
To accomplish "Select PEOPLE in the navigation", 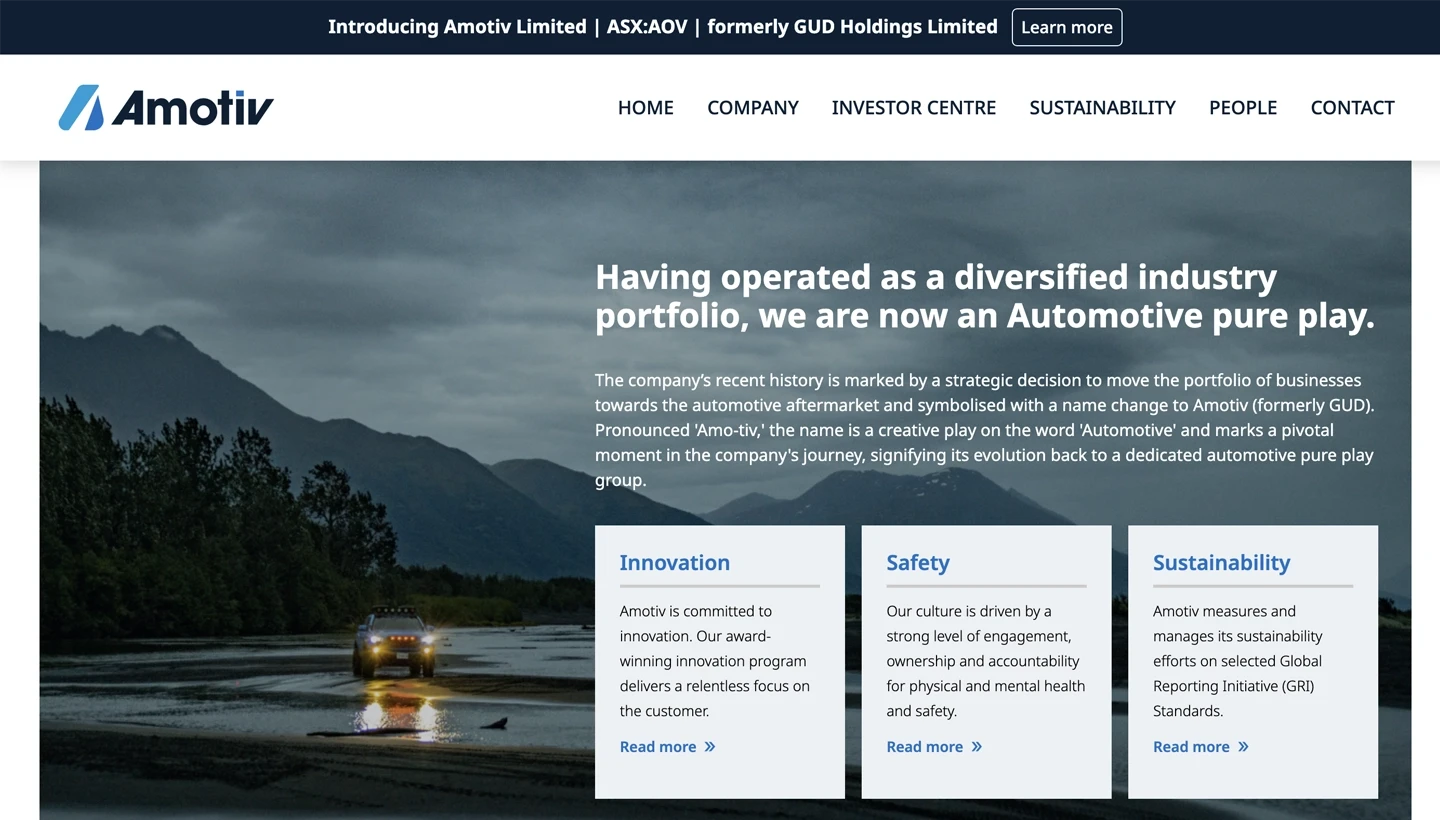I will pyautogui.click(x=1243, y=107).
